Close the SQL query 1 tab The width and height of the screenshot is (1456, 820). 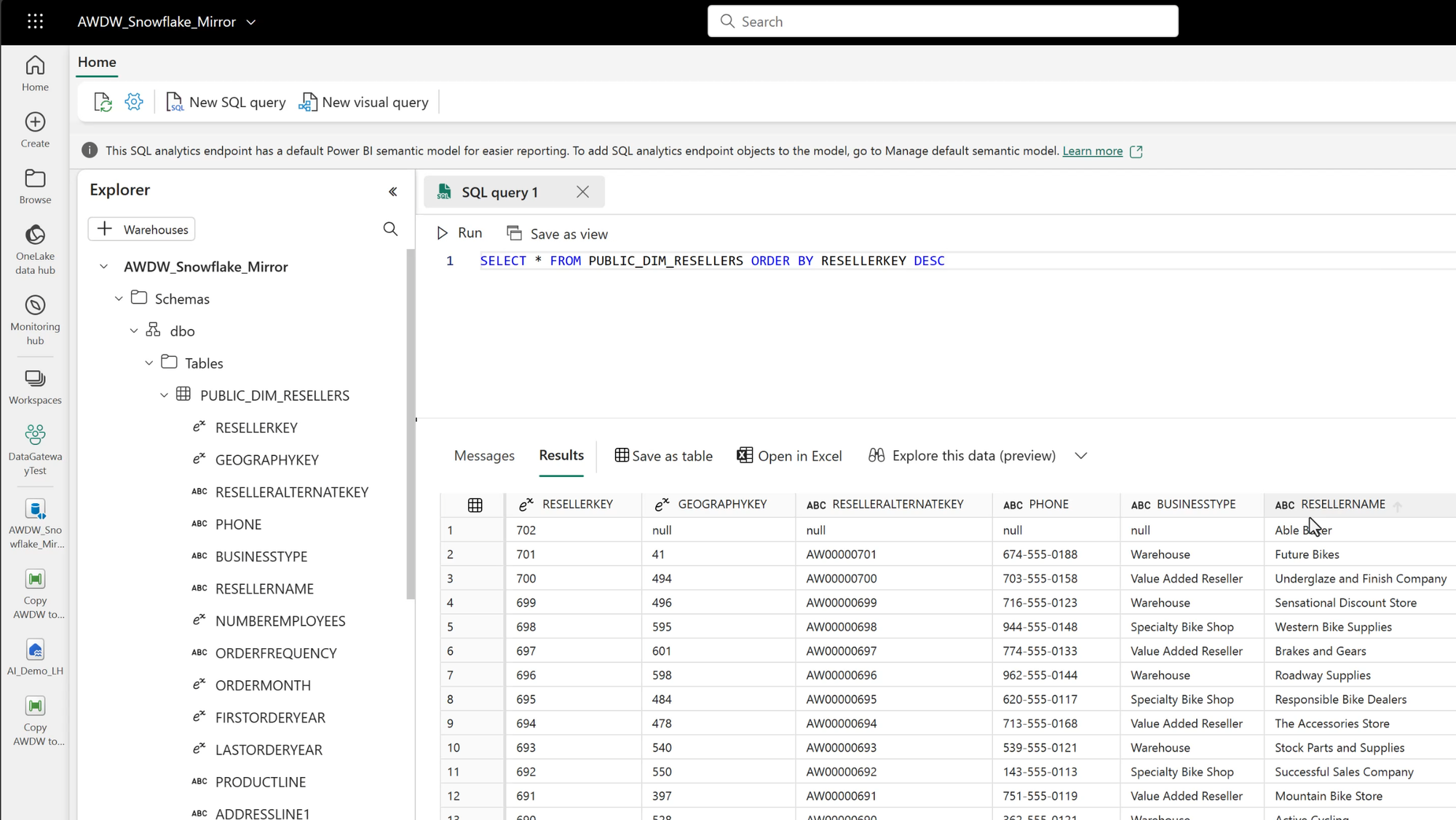tap(582, 192)
